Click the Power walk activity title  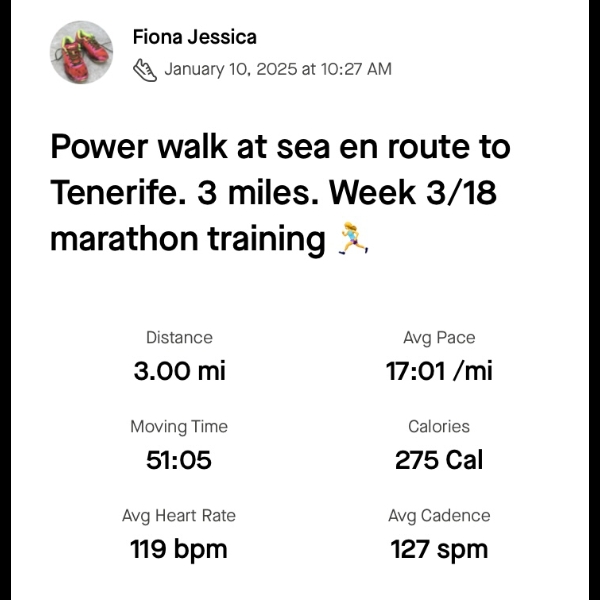coord(280,192)
